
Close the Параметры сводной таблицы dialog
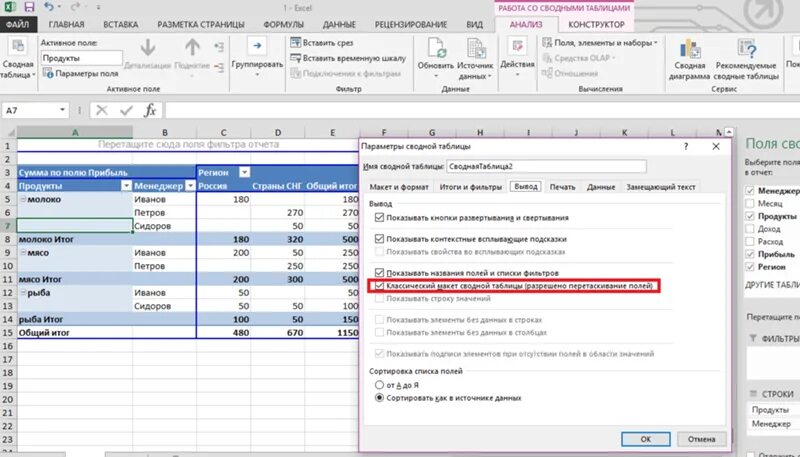[x=716, y=146]
